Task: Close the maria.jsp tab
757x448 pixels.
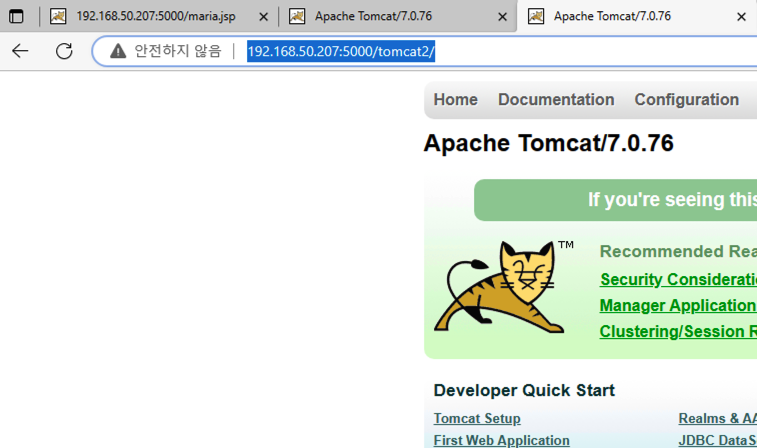Action: point(263,17)
